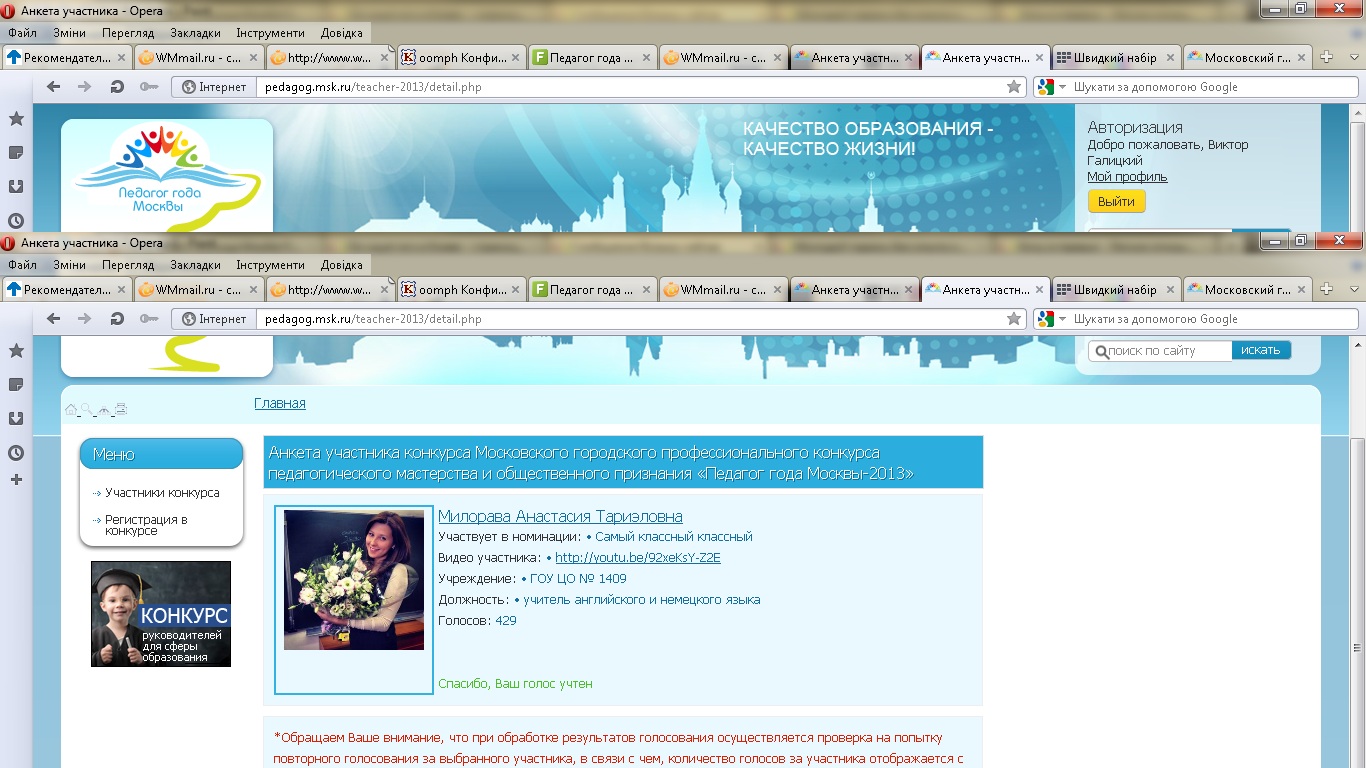
Task: Switch to Педагог года tab in front window
Action: point(592,290)
